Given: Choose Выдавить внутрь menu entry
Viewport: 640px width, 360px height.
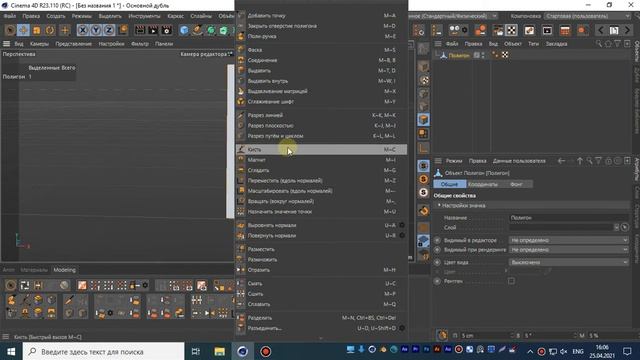Looking at the screenshot, I should click(321, 81).
